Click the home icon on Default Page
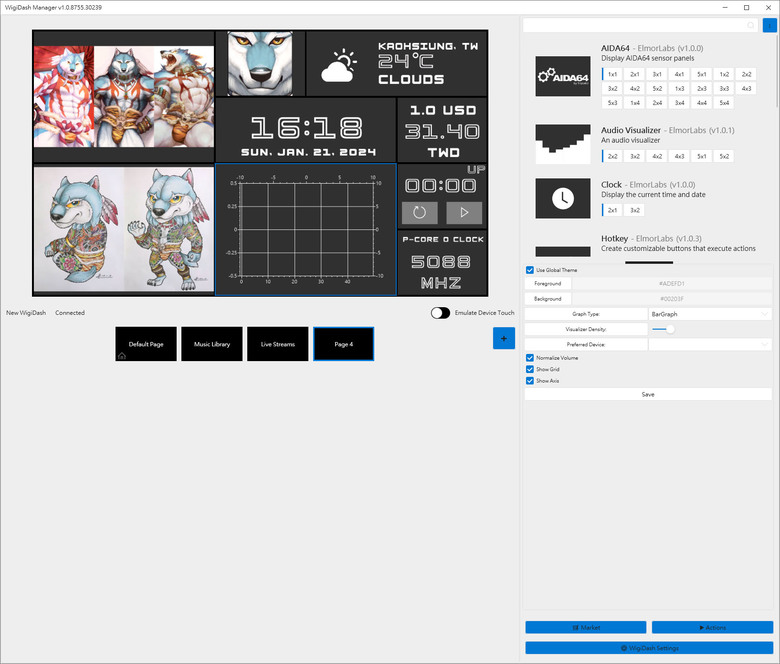 coord(122,356)
